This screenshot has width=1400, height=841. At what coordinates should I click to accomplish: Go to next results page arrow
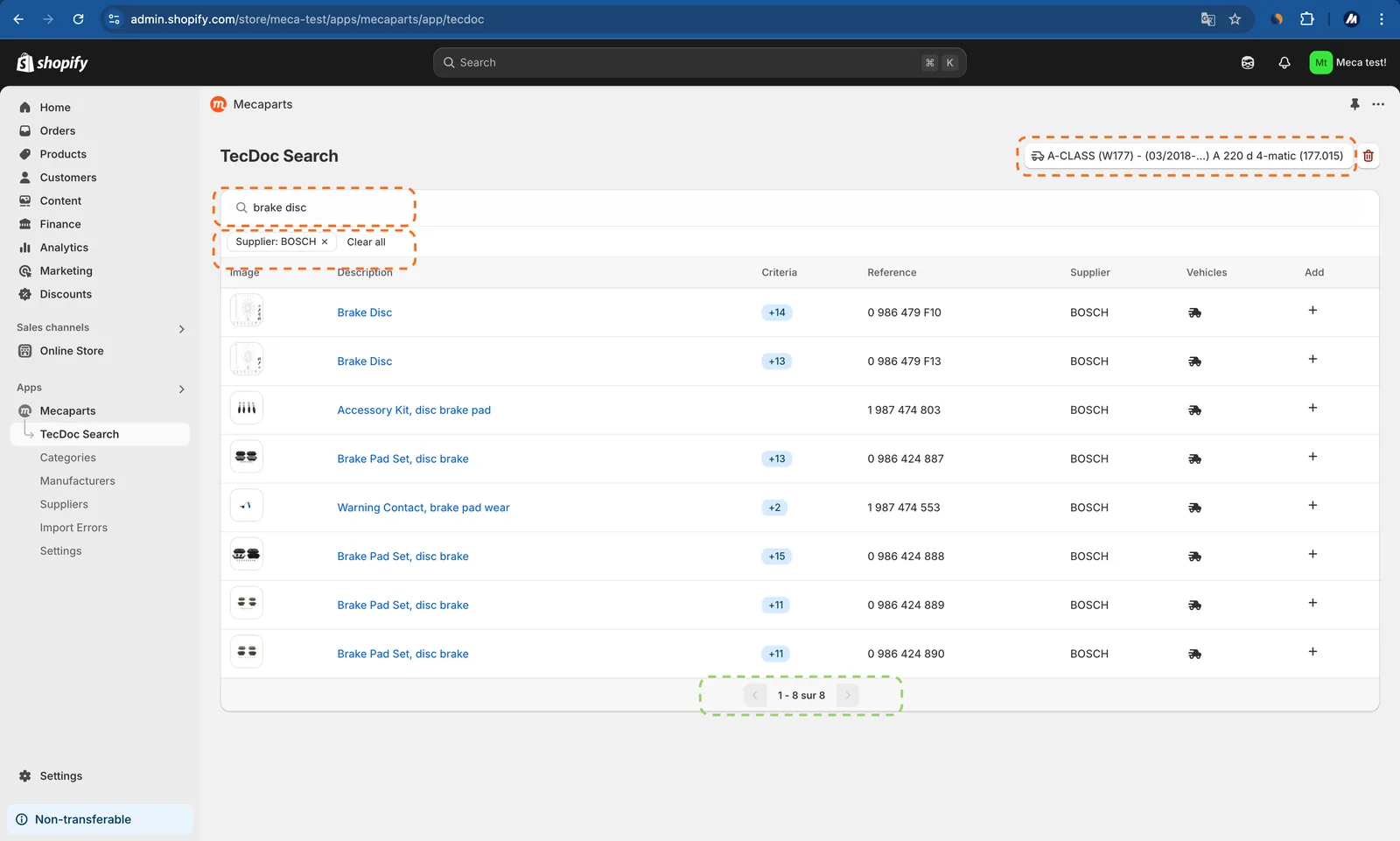click(x=847, y=696)
